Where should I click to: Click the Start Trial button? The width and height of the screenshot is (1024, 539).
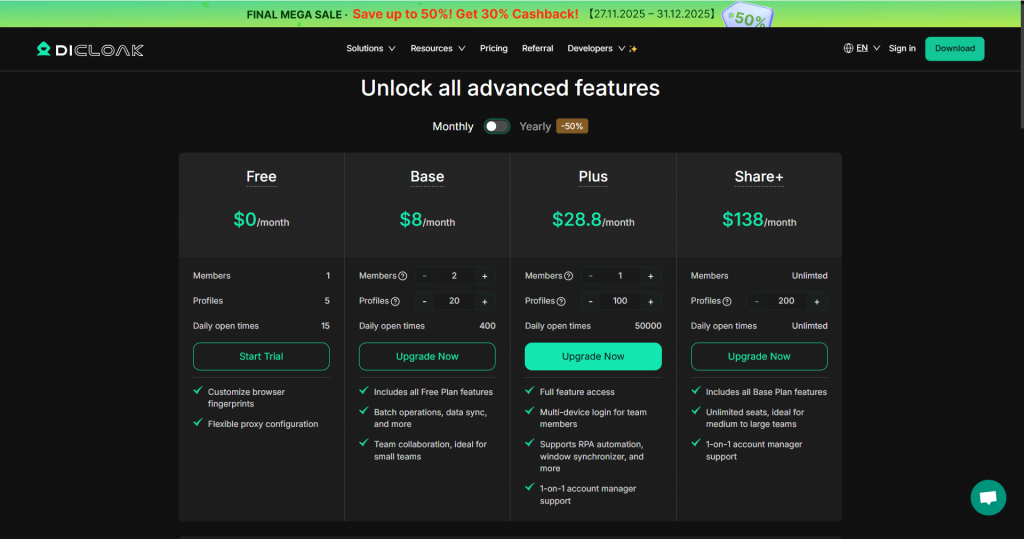pyautogui.click(x=261, y=356)
